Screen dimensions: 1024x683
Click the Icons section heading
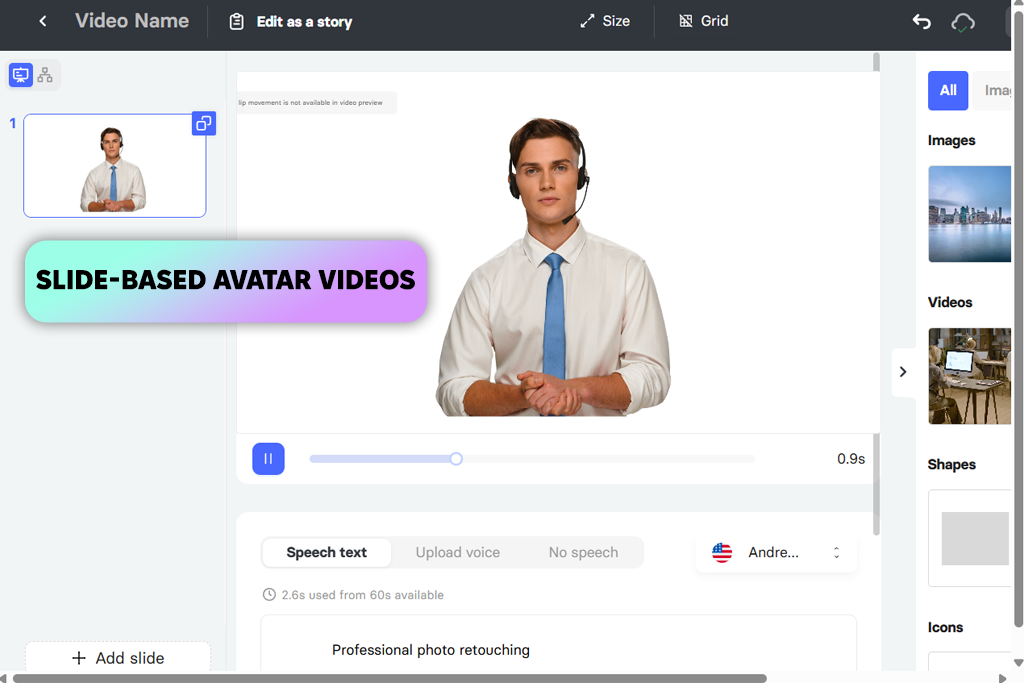pyautogui.click(x=945, y=627)
